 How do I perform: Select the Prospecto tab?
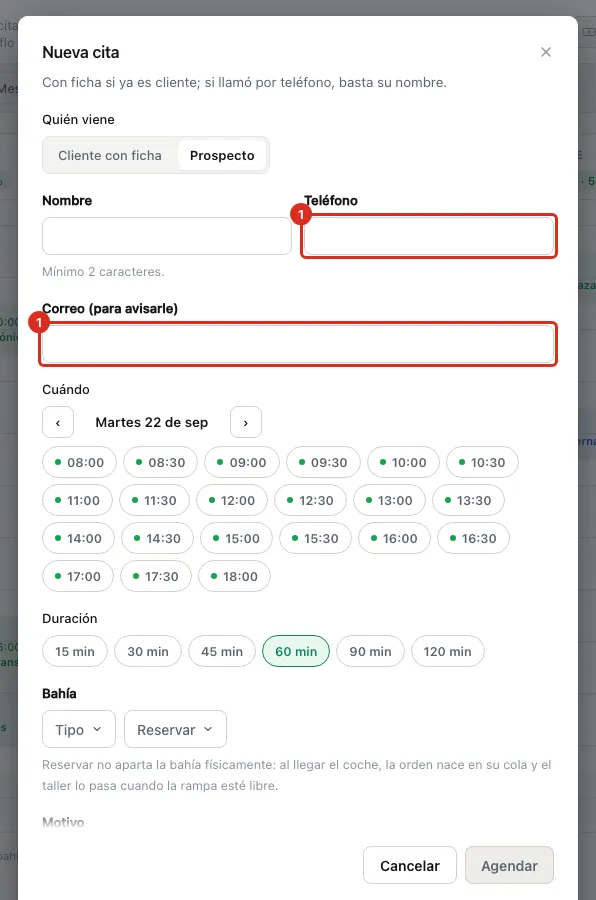click(x=222, y=156)
